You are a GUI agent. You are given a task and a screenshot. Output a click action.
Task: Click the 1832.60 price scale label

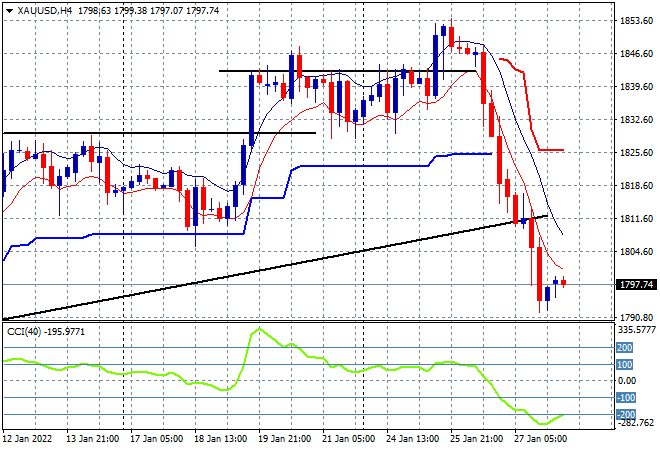tap(636, 120)
